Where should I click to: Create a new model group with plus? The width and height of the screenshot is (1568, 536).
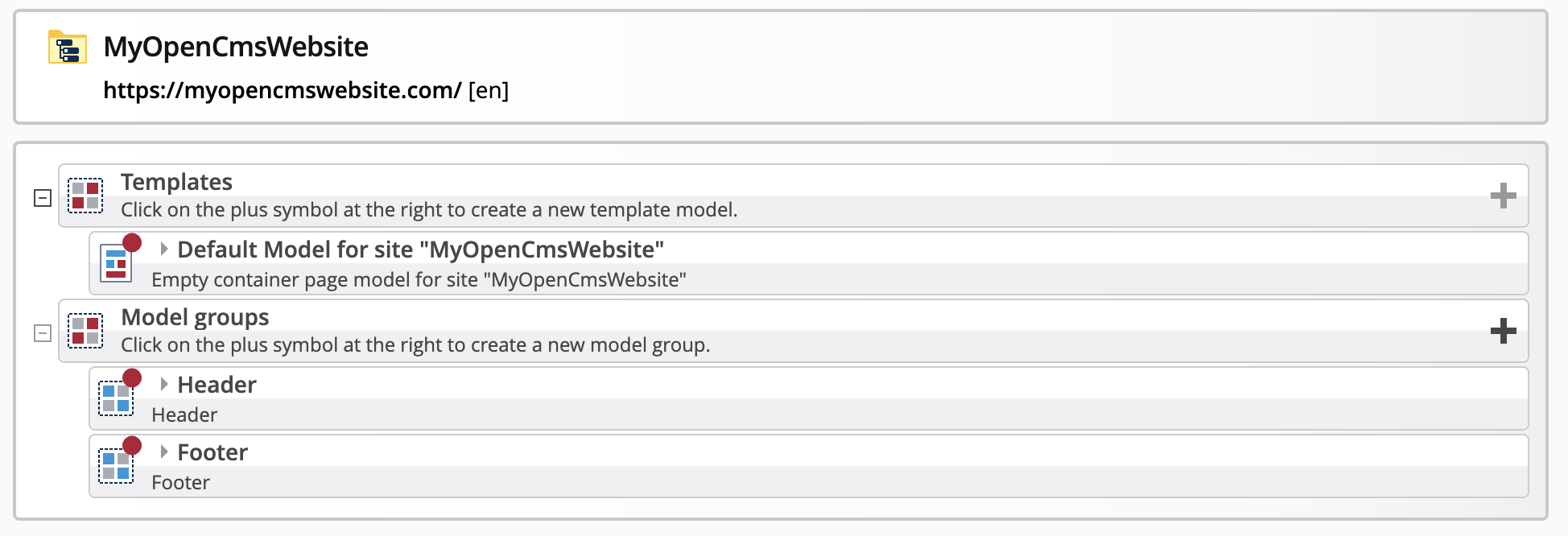1503,331
